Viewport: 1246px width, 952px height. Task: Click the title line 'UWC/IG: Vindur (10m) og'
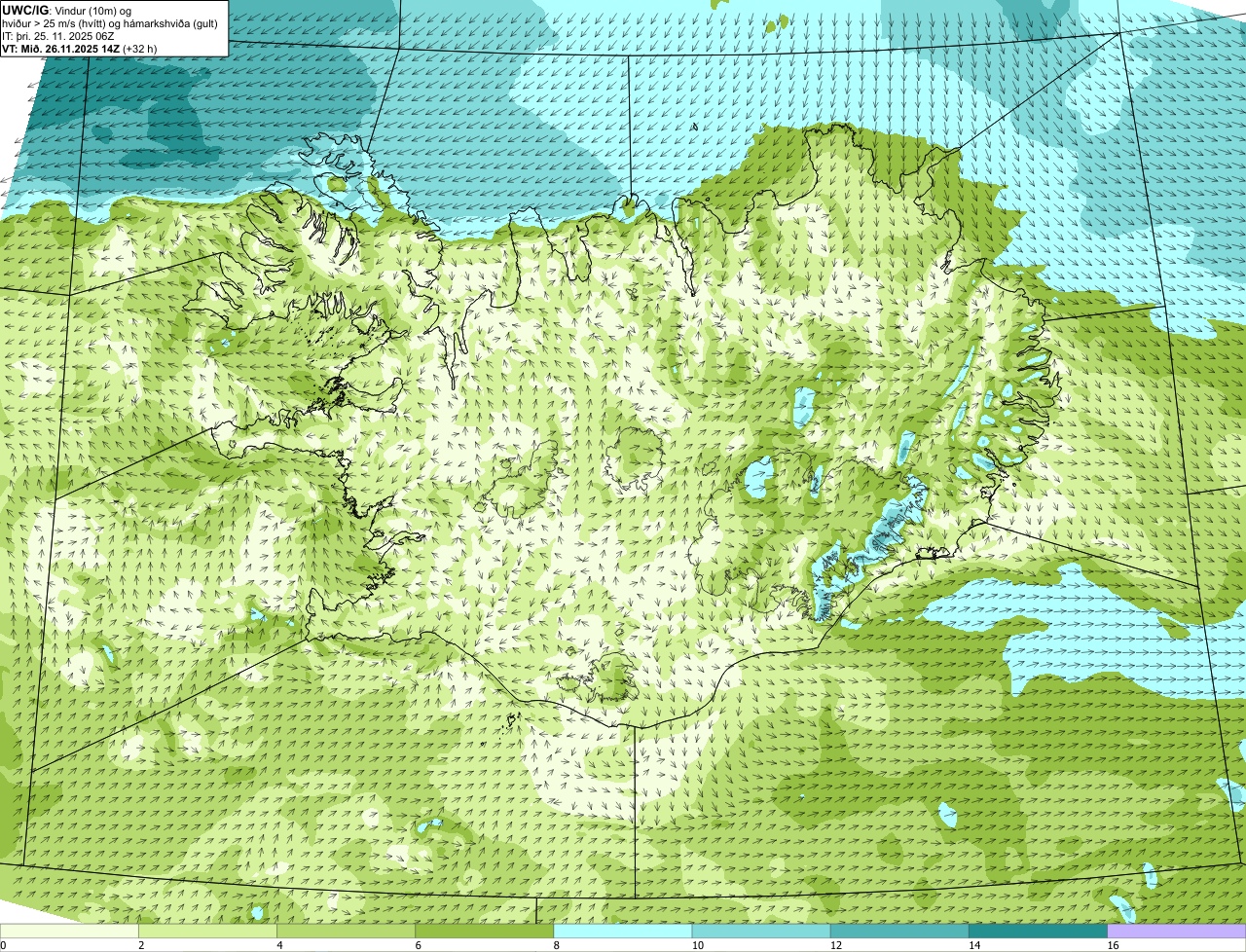[66, 10]
